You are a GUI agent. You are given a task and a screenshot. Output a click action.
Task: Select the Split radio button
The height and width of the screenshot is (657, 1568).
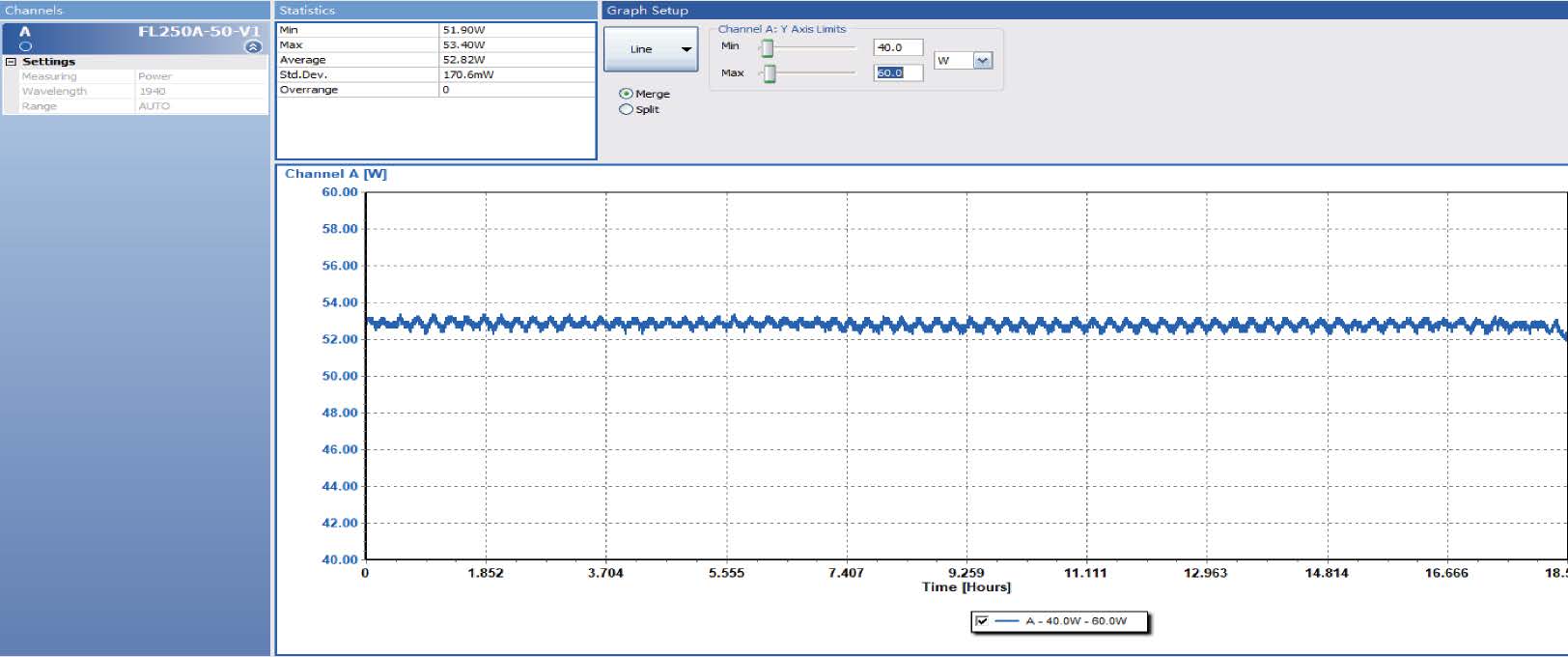627,109
